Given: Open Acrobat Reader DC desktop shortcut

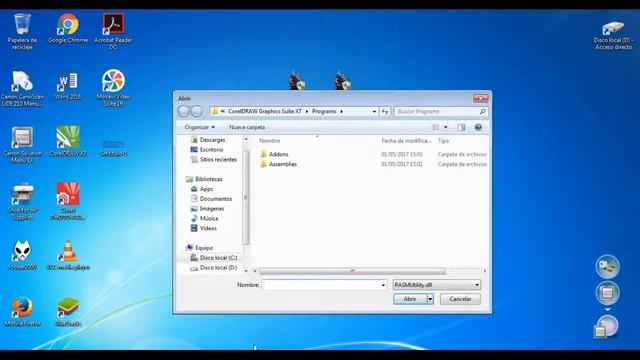Looking at the screenshot, I should coord(113,31).
